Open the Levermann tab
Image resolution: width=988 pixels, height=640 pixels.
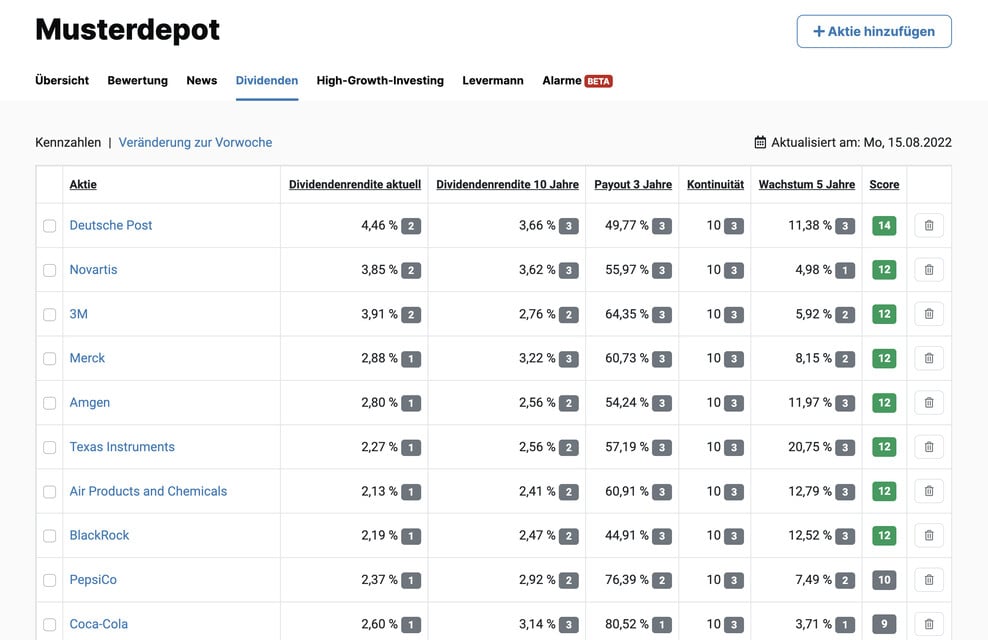pyautogui.click(x=493, y=81)
